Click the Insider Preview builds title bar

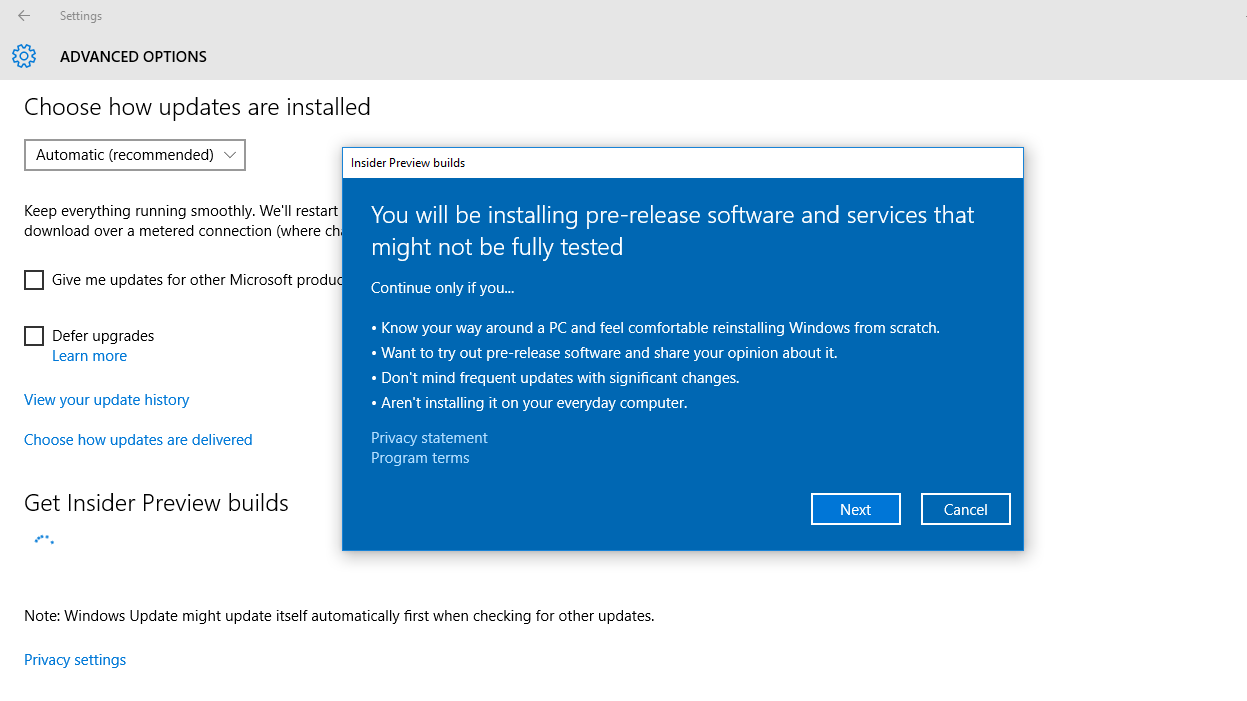(683, 163)
